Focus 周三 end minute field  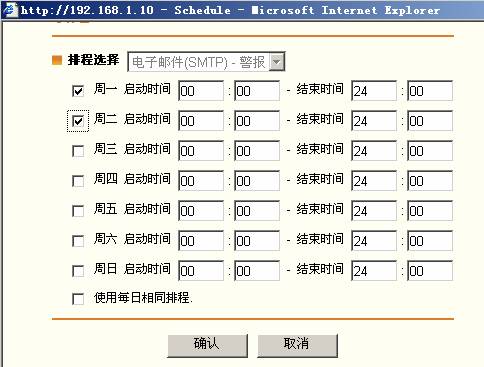pyautogui.click(x=430, y=150)
